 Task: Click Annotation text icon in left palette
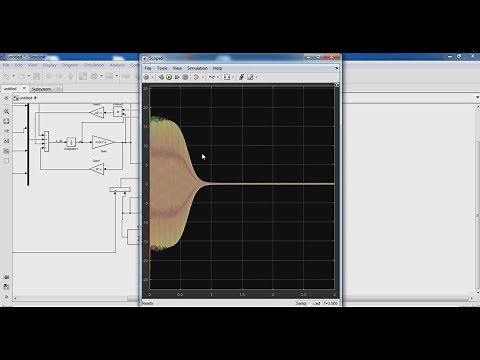click(6, 141)
